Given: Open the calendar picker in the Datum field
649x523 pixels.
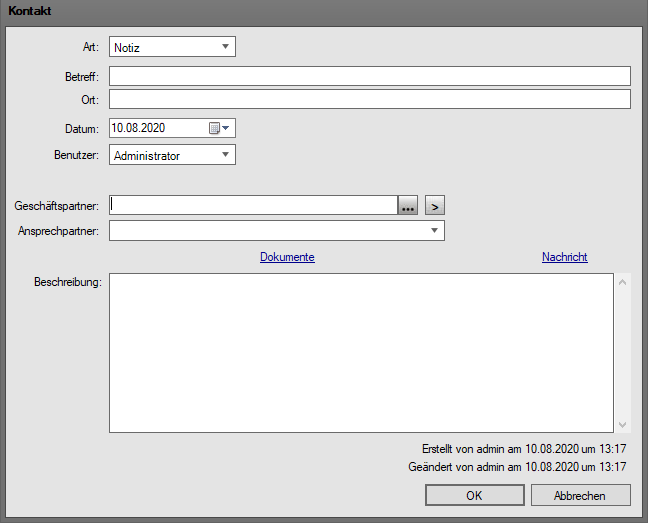Looking at the screenshot, I should tap(219, 128).
